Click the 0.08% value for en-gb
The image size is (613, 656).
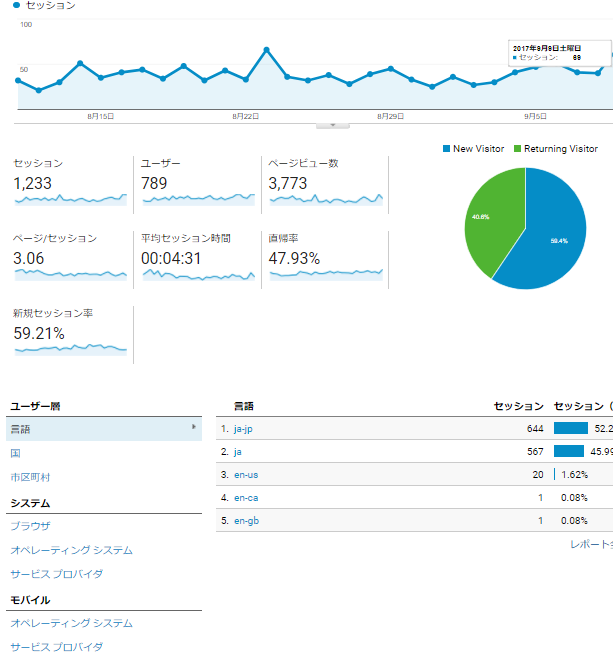tap(574, 521)
